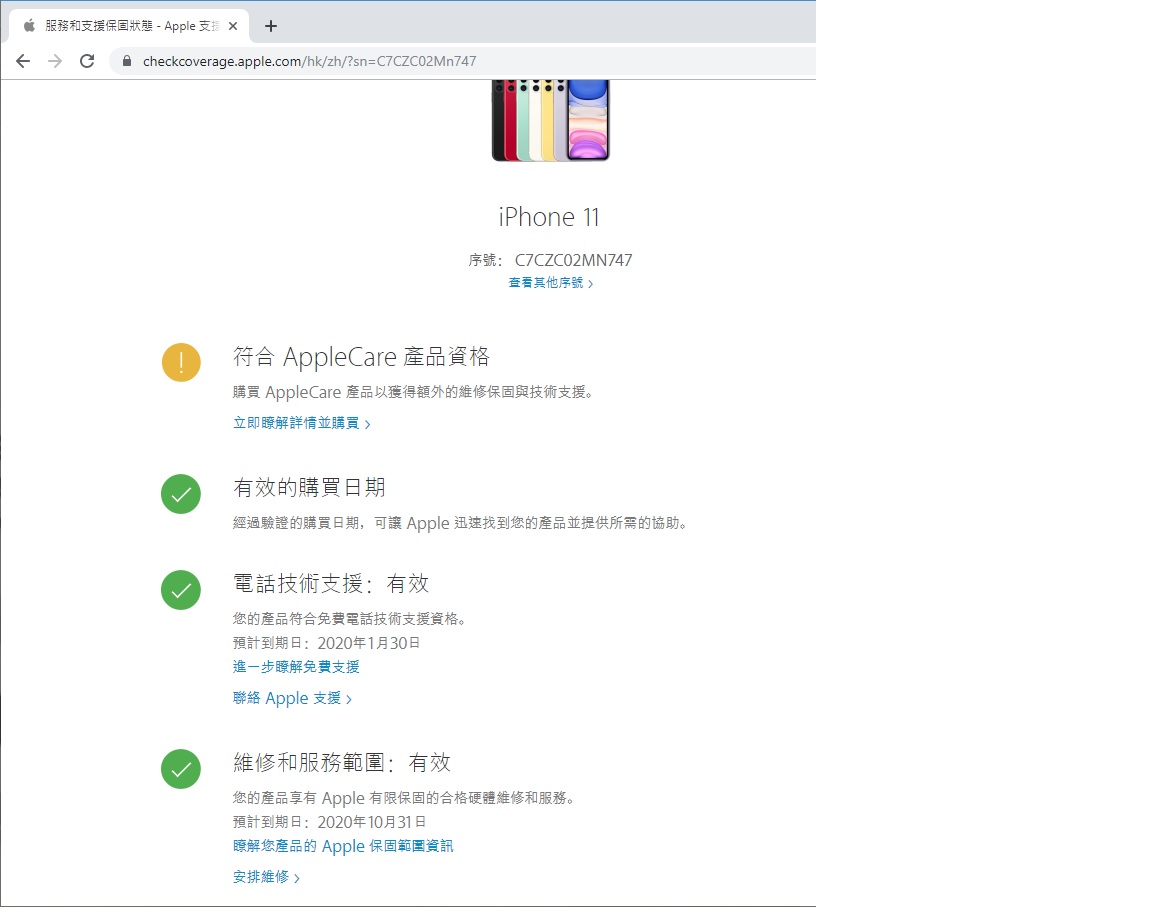Click the yellow AppleCare warning icon
Viewport: 1152px width, 907px height.
[181, 362]
